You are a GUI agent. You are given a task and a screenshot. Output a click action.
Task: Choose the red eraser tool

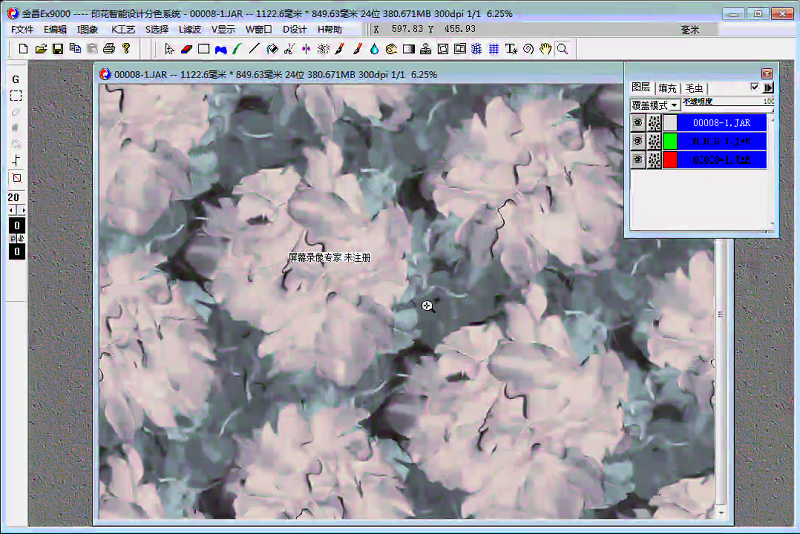tap(186, 48)
